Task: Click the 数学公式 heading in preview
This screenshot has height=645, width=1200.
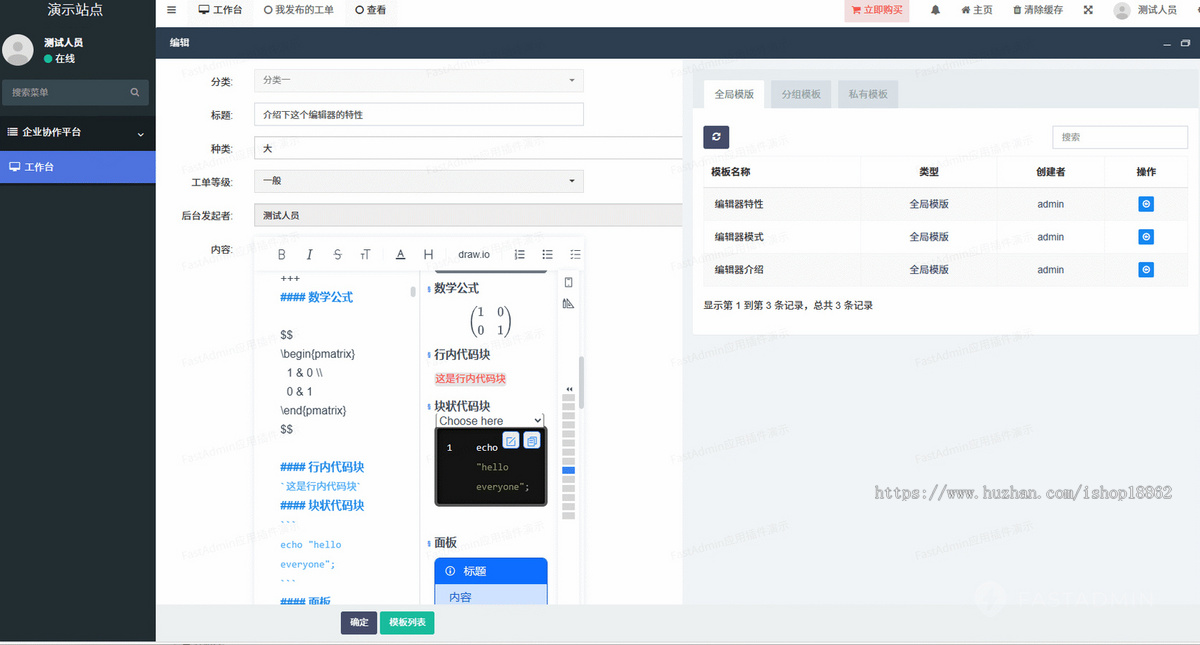Action: (x=456, y=288)
